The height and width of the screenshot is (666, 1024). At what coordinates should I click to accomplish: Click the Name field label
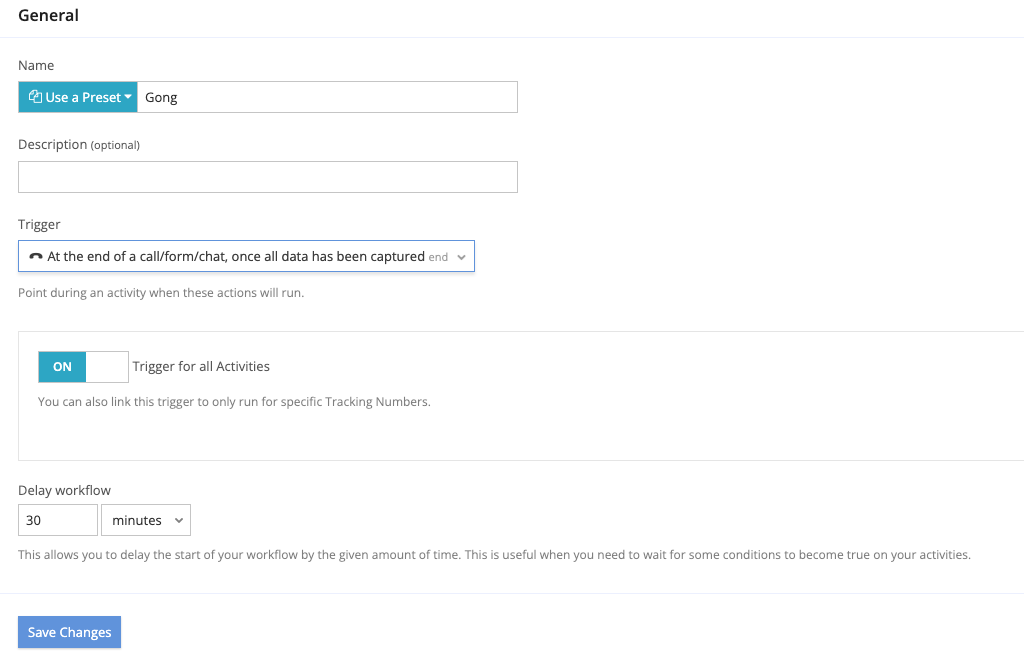[37, 65]
